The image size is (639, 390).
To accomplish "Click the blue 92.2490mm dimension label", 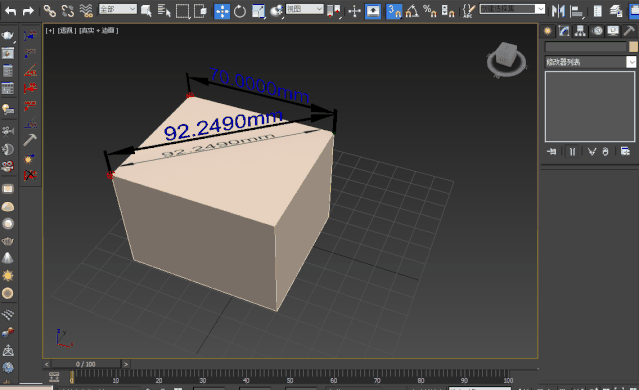I will (223, 126).
